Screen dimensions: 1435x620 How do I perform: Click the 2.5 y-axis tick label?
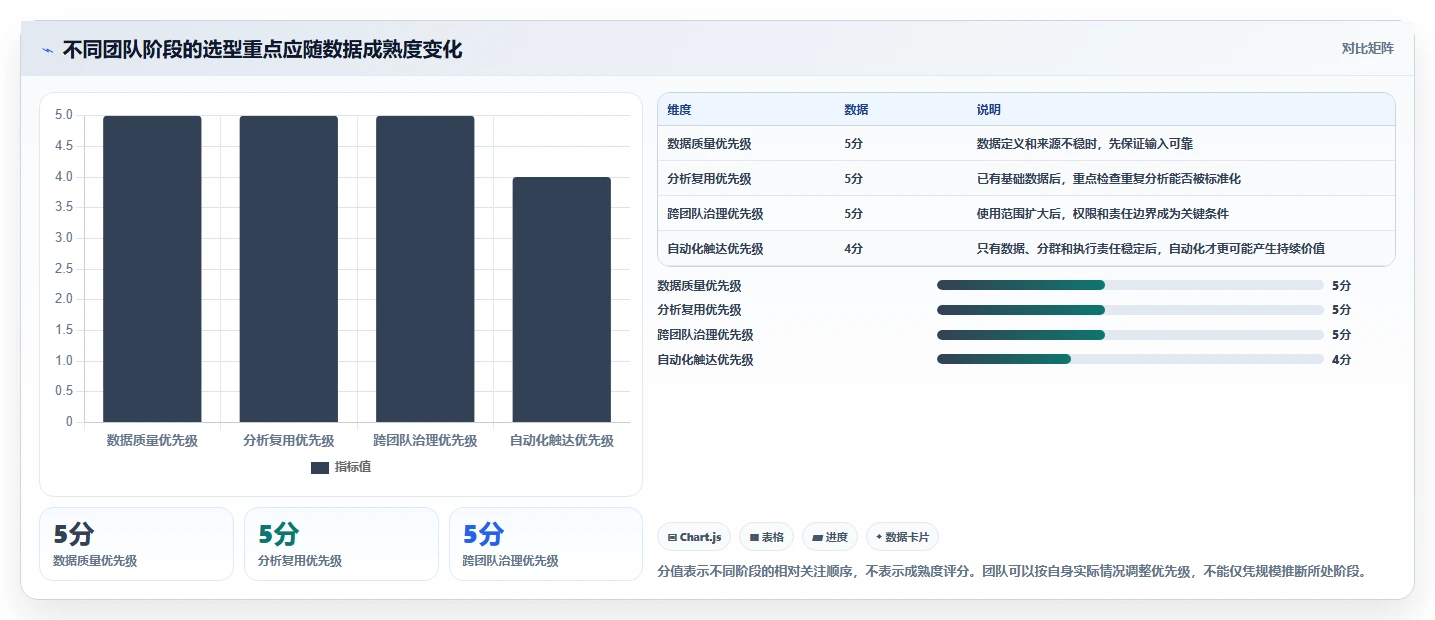pos(64,269)
